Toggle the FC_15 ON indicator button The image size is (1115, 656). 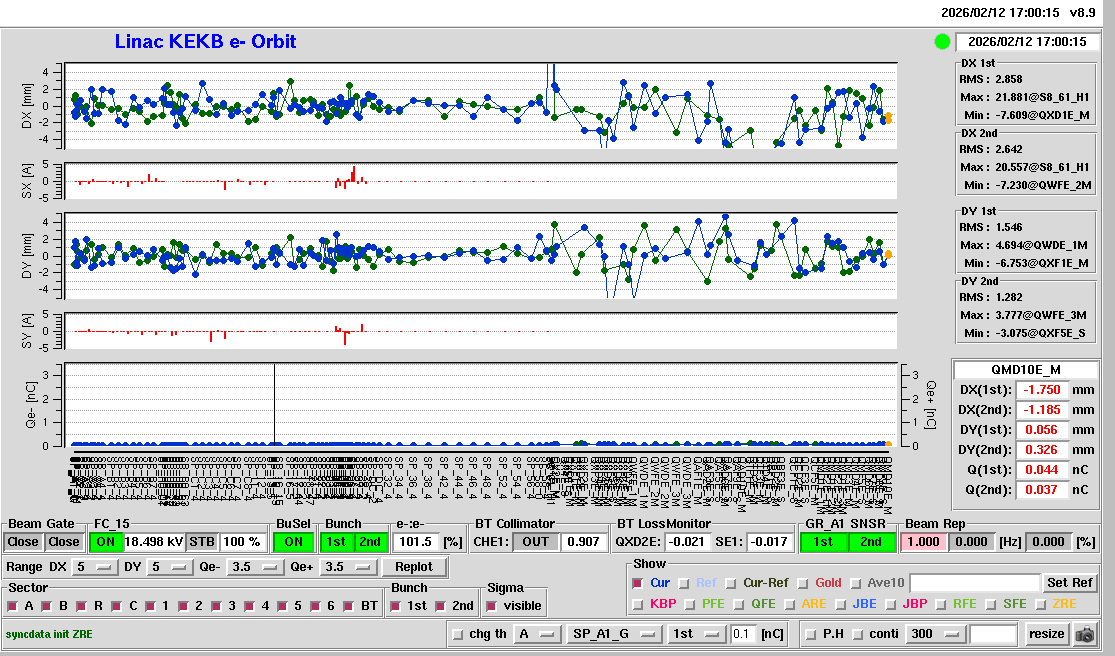pos(106,542)
